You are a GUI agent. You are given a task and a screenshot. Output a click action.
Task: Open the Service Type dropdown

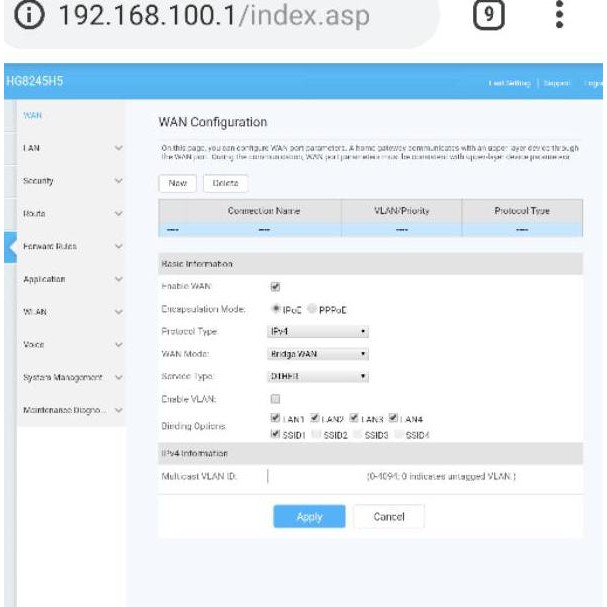click(x=317, y=377)
